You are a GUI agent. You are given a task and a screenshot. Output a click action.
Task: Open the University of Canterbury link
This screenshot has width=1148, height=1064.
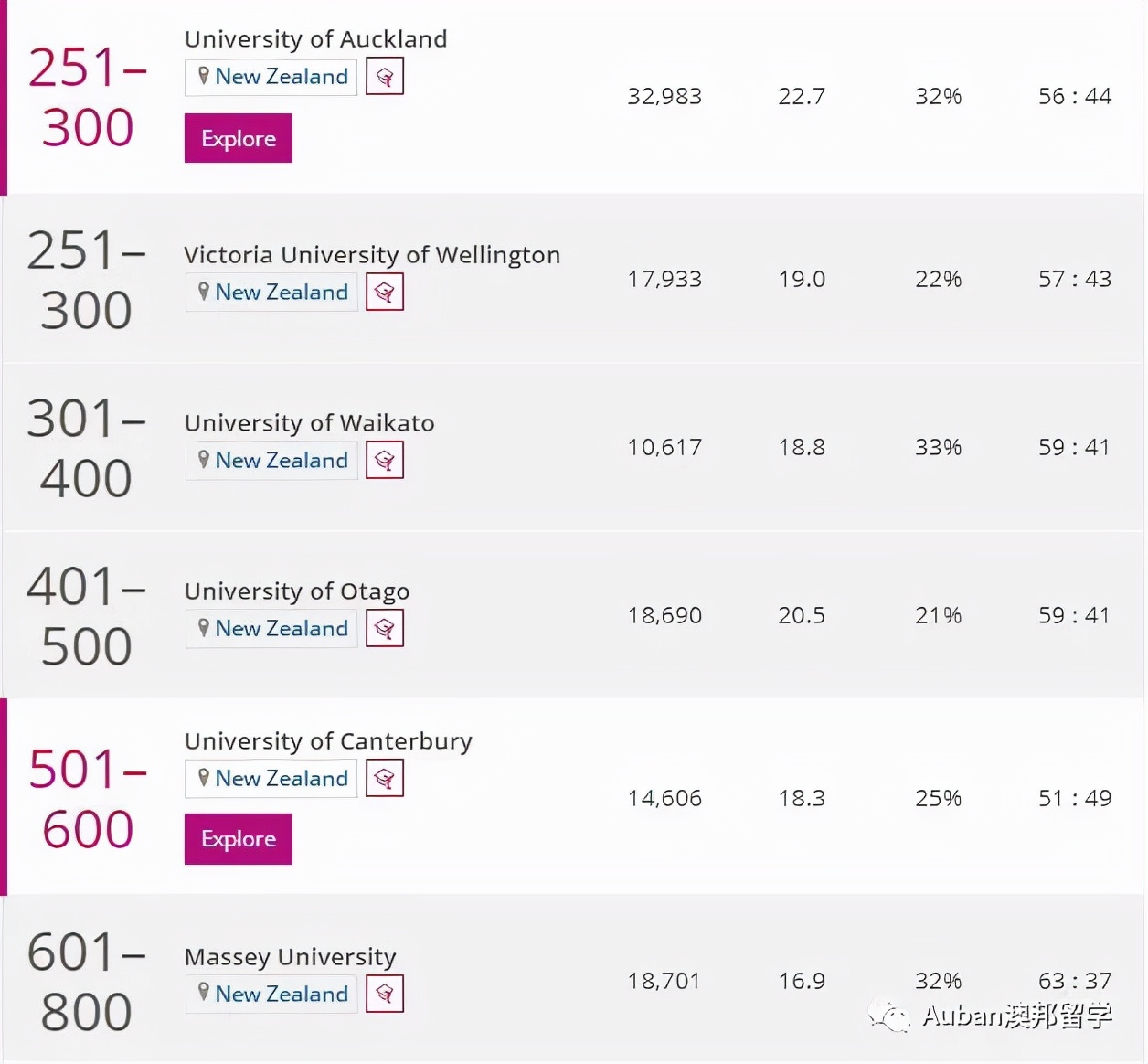tap(328, 741)
